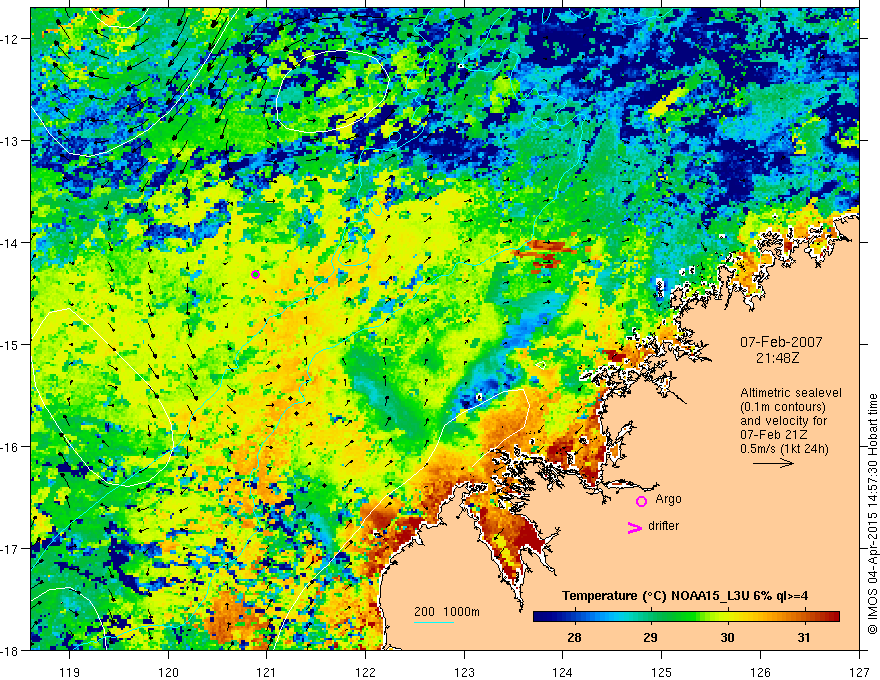The height and width of the screenshot is (680, 880).
Task: Click the longitude axis label '125'
Action: [662, 672]
